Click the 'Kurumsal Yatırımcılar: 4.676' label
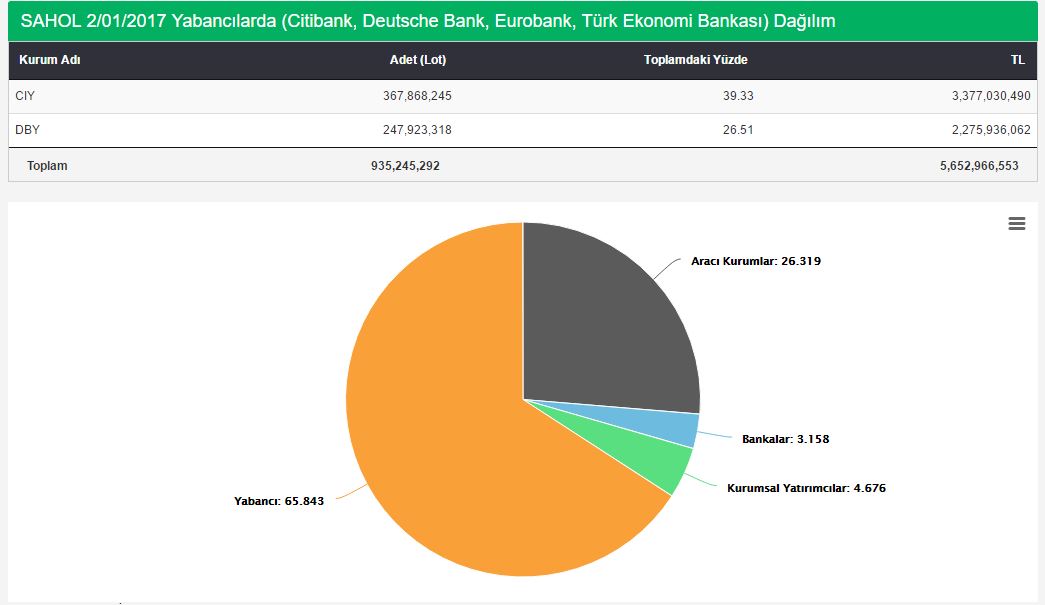1045x605 pixels. 806,488
